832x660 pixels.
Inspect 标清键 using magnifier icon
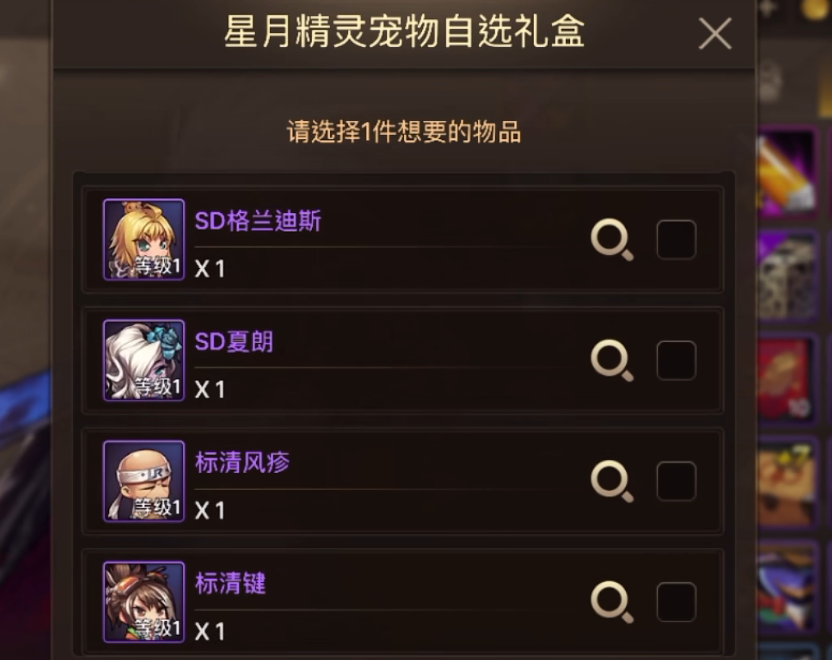coord(612,602)
